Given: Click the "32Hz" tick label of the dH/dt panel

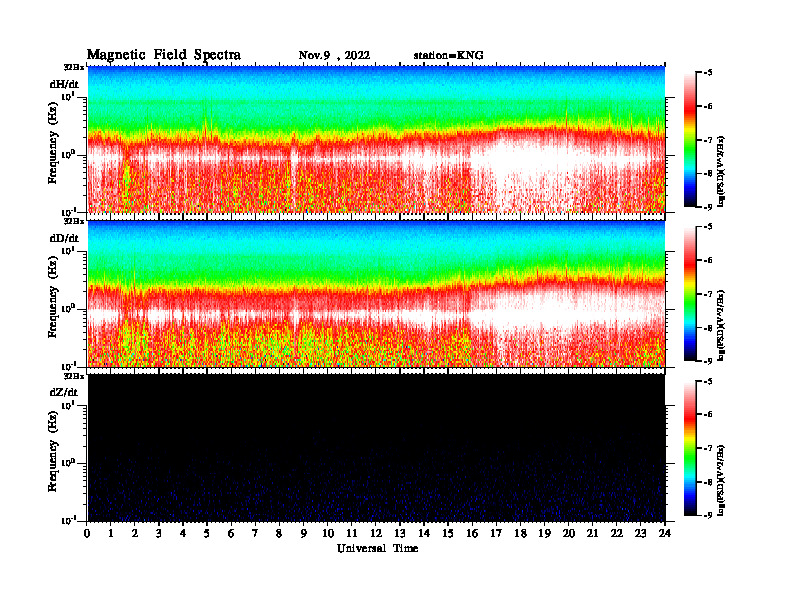Looking at the screenshot, I should [74, 67].
